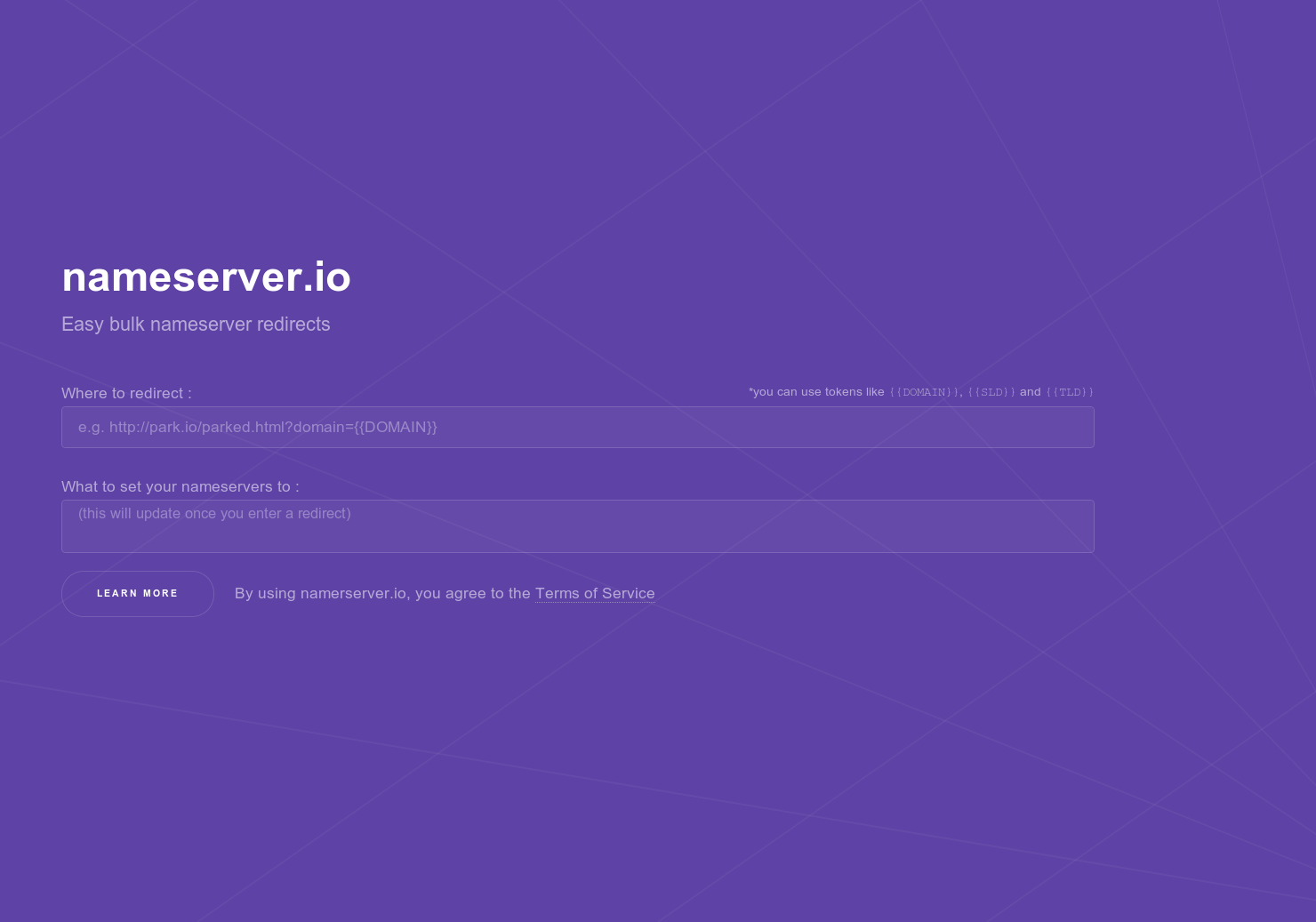Click the 'Easy bulk nameserver redirects' tagline
This screenshot has width=1316, height=922.
click(196, 324)
